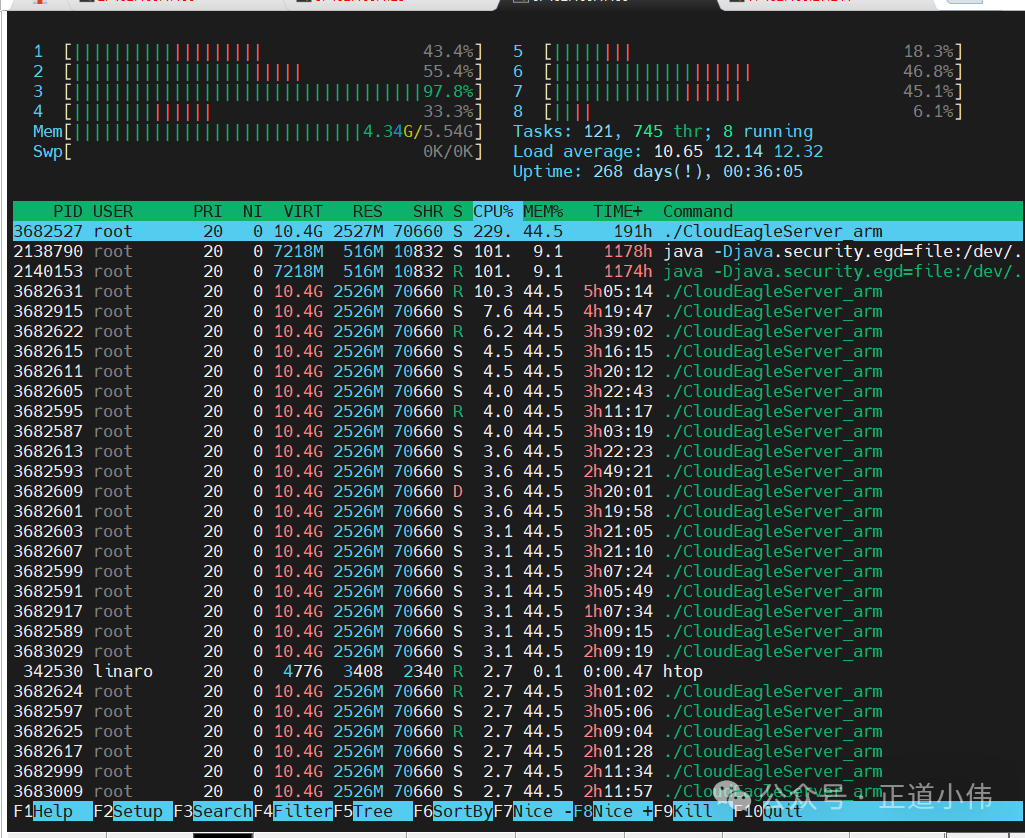Image resolution: width=1025 pixels, height=838 pixels.
Task: Click CPU 6 usage meter at 46.8%
Action: [x=738, y=71]
